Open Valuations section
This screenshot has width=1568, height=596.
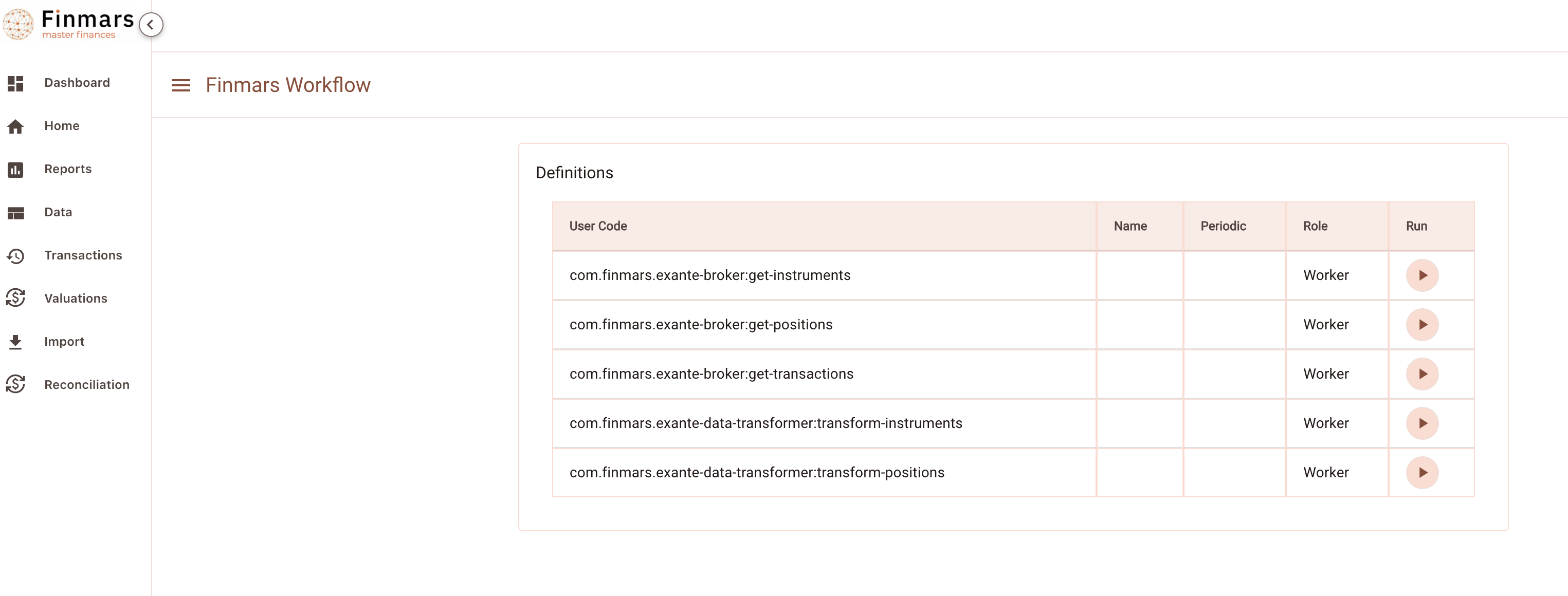coord(76,299)
